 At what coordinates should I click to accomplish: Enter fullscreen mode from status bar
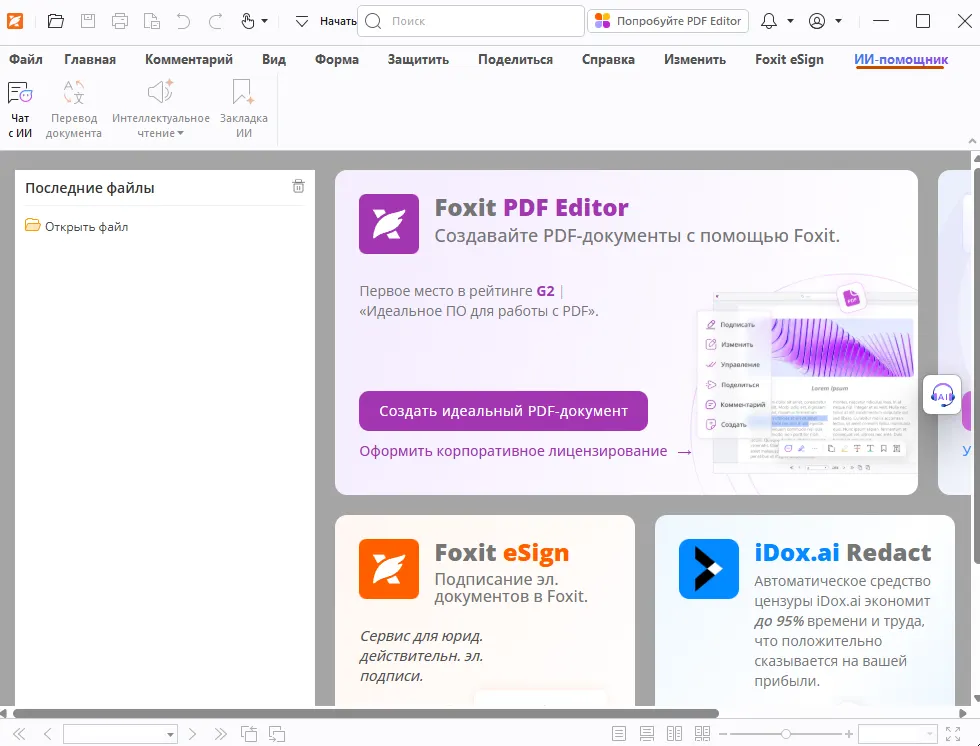[952, 734]
